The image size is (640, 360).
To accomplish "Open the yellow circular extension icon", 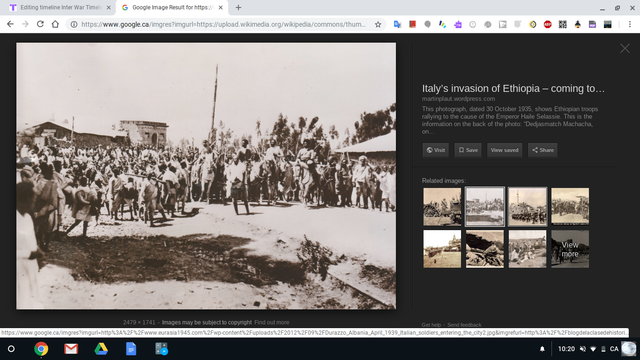I will (533, 24).
